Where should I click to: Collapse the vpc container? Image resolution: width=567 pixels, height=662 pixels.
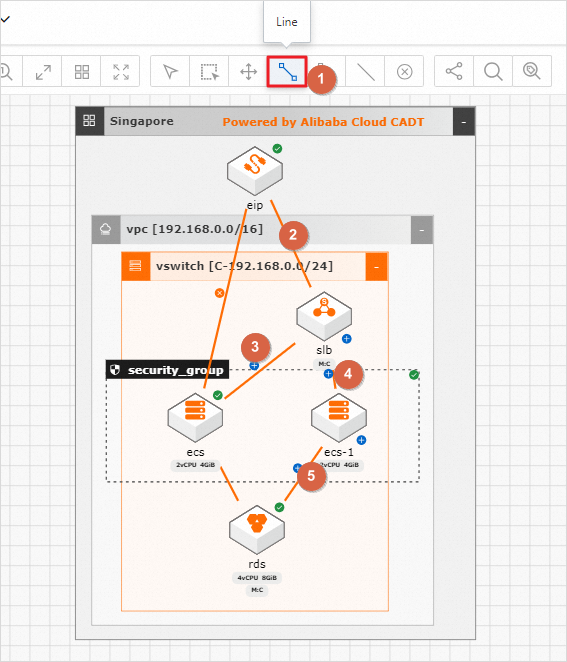[x=422, y=230]
